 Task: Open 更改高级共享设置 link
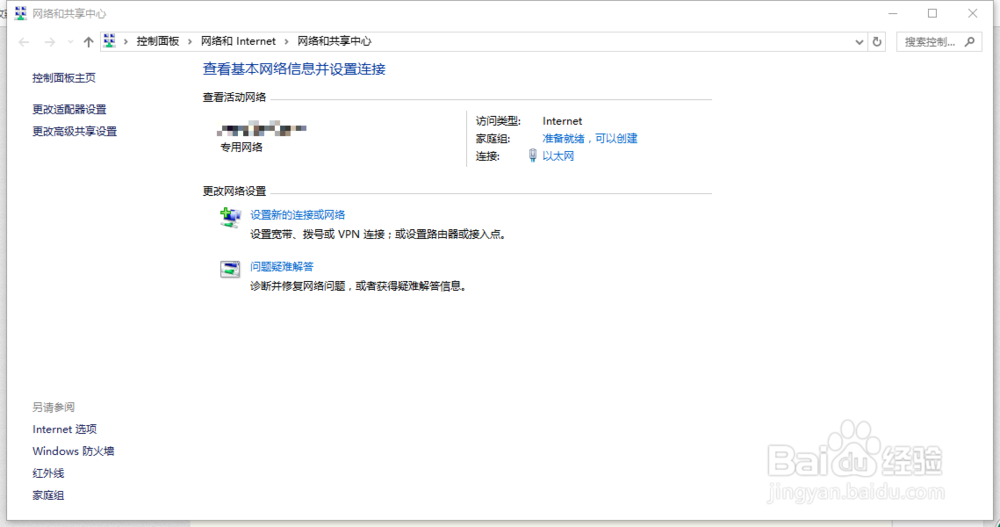tap(75, 131)
